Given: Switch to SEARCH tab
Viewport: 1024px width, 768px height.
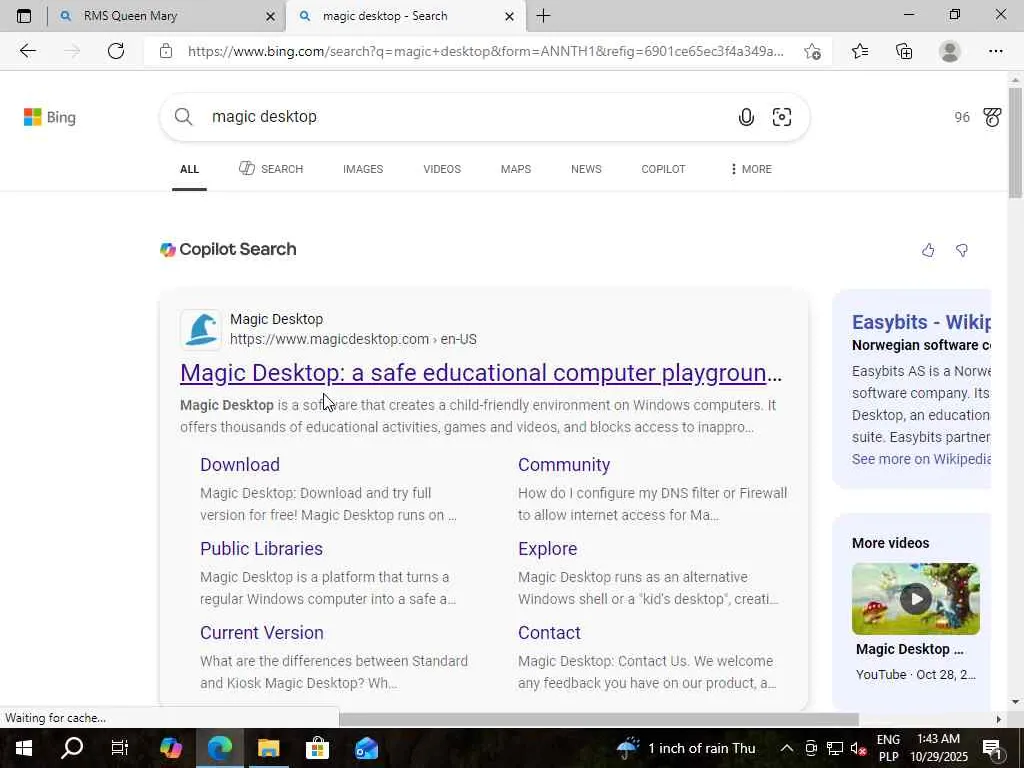Looking at the screenshot, I should (271, 169).
